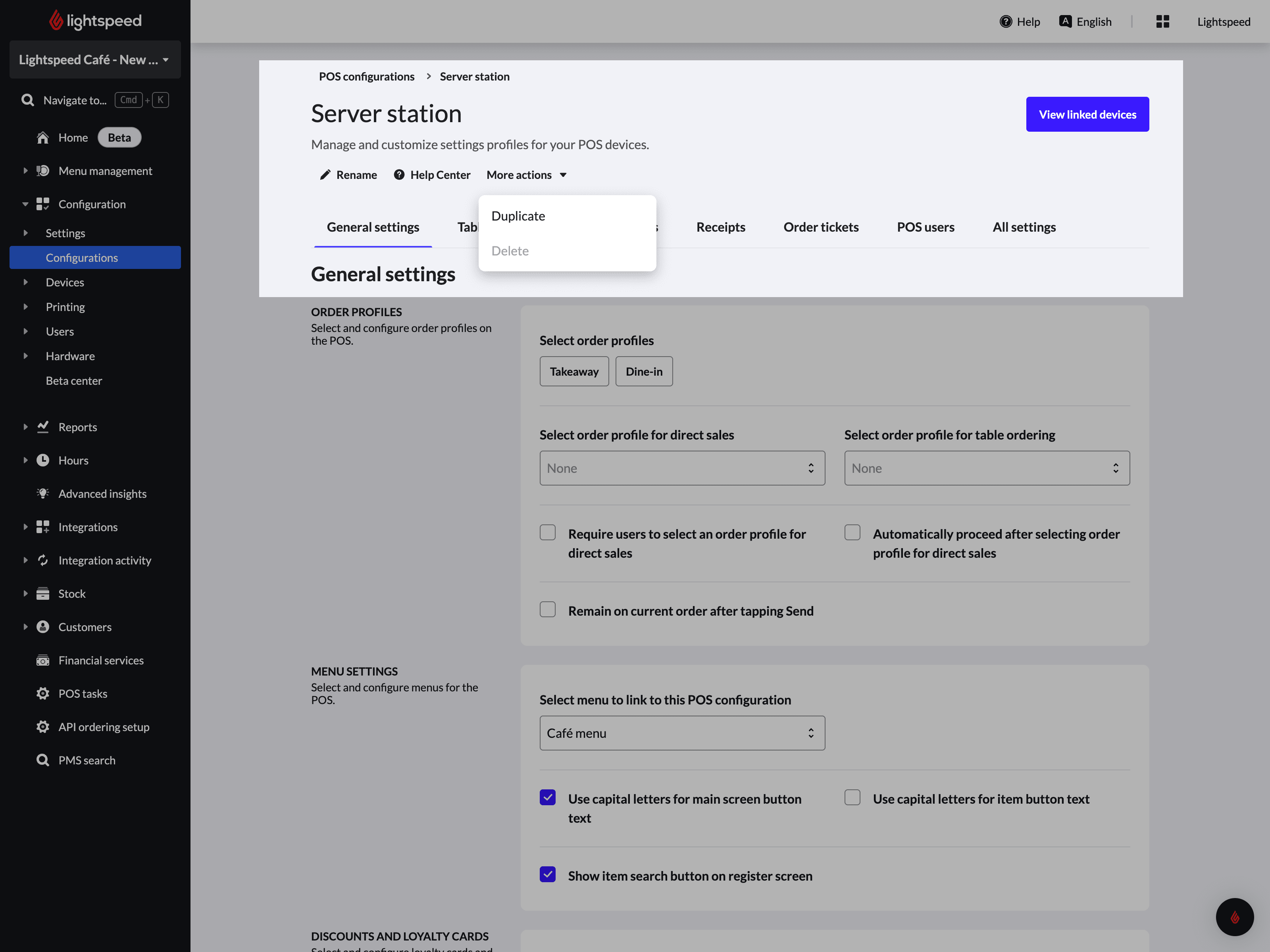Click the Server station breadcrumb text
The width and height of the screenshot is (1270, 952).
point(474,77)
